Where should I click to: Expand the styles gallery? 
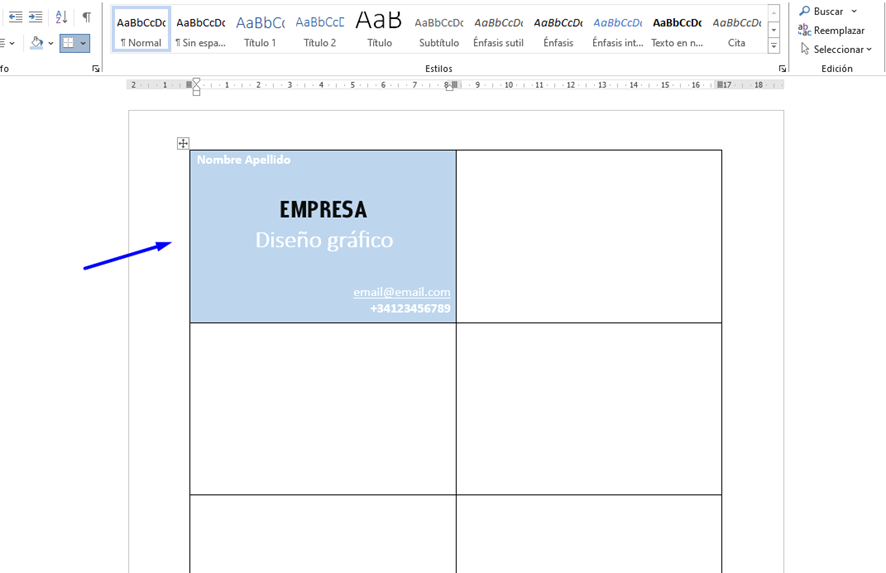[x=774, y=47]
